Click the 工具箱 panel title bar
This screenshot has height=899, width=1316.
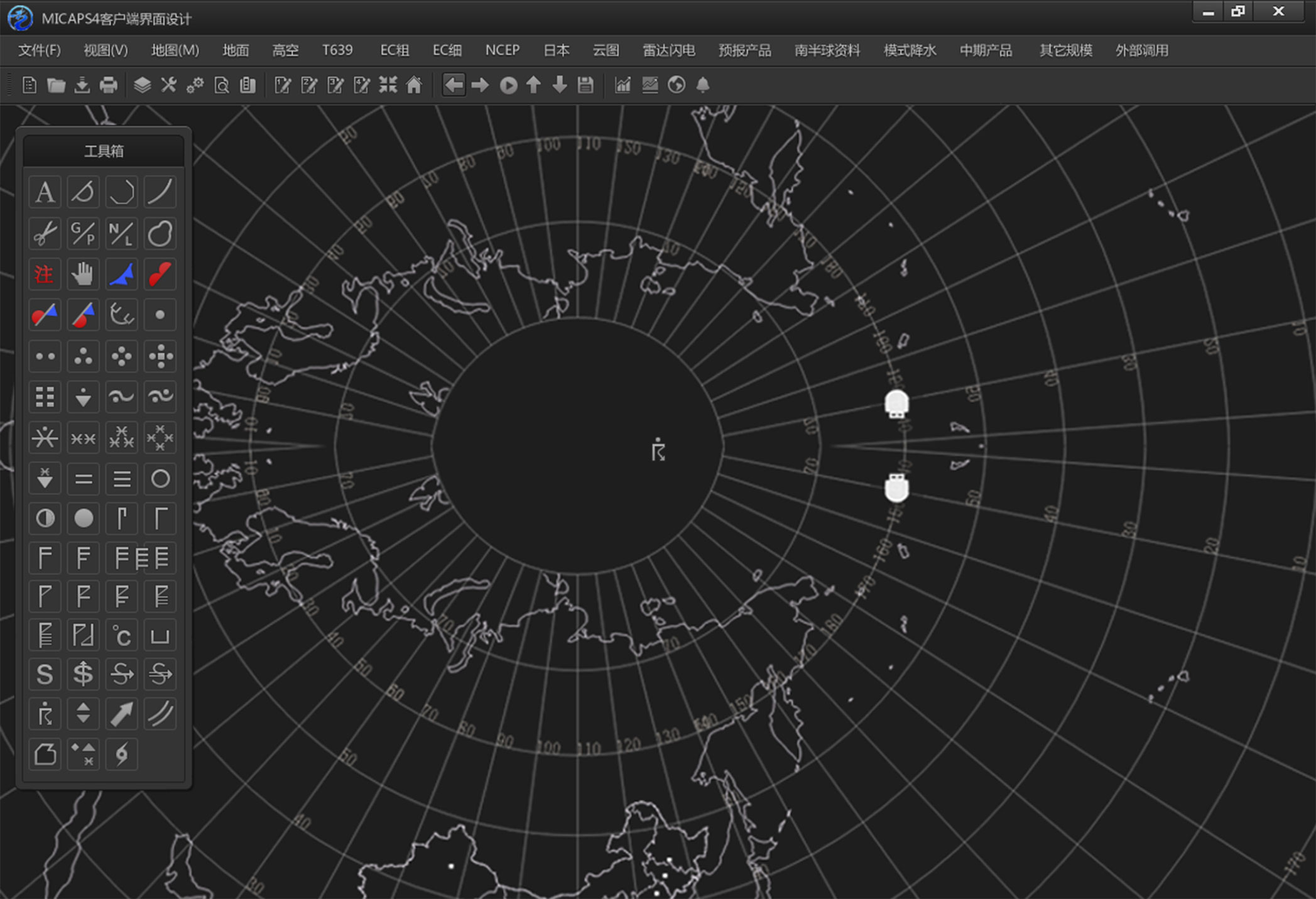click(x=104, y=151)
